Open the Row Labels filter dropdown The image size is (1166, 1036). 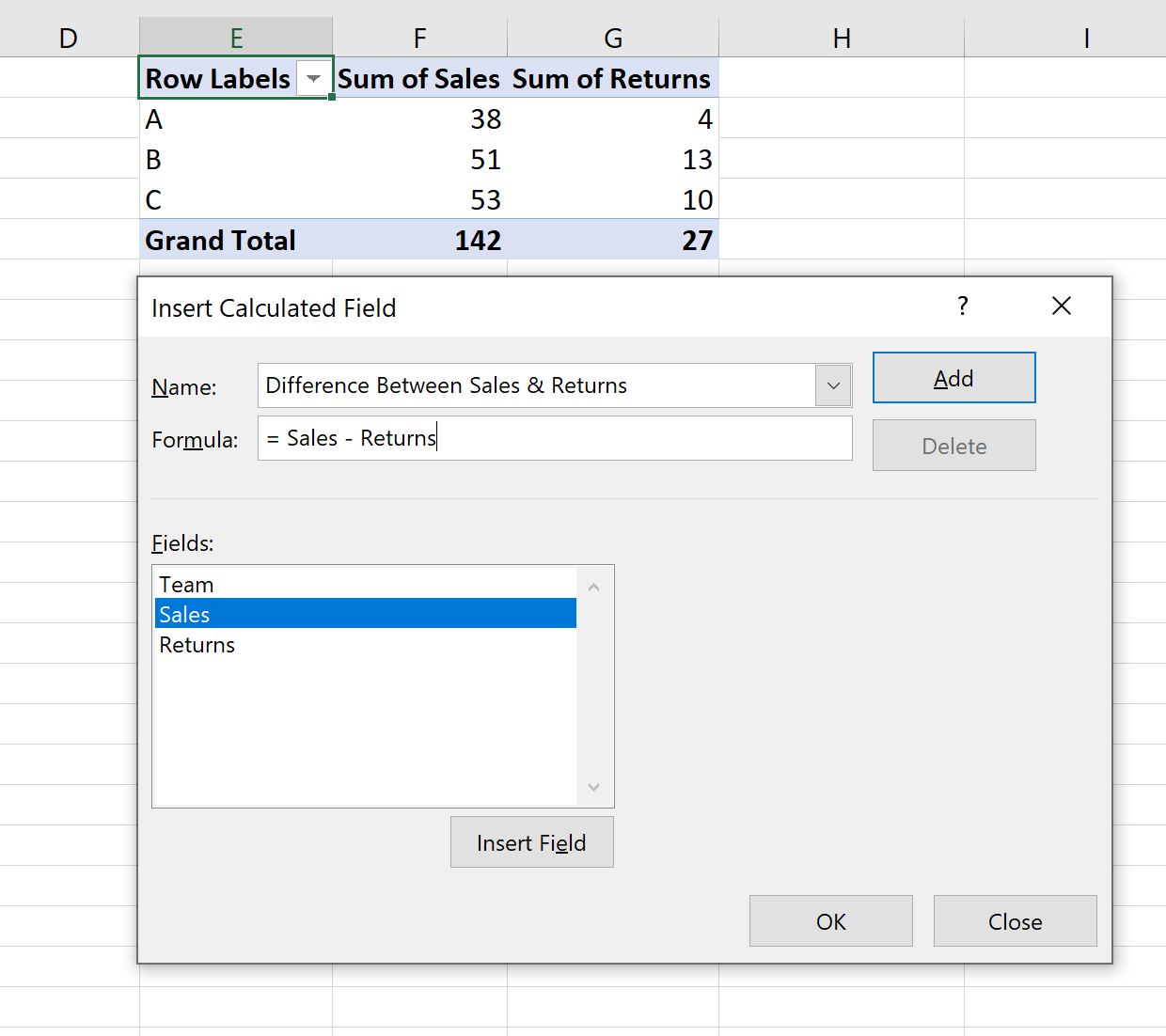point(314,78)
